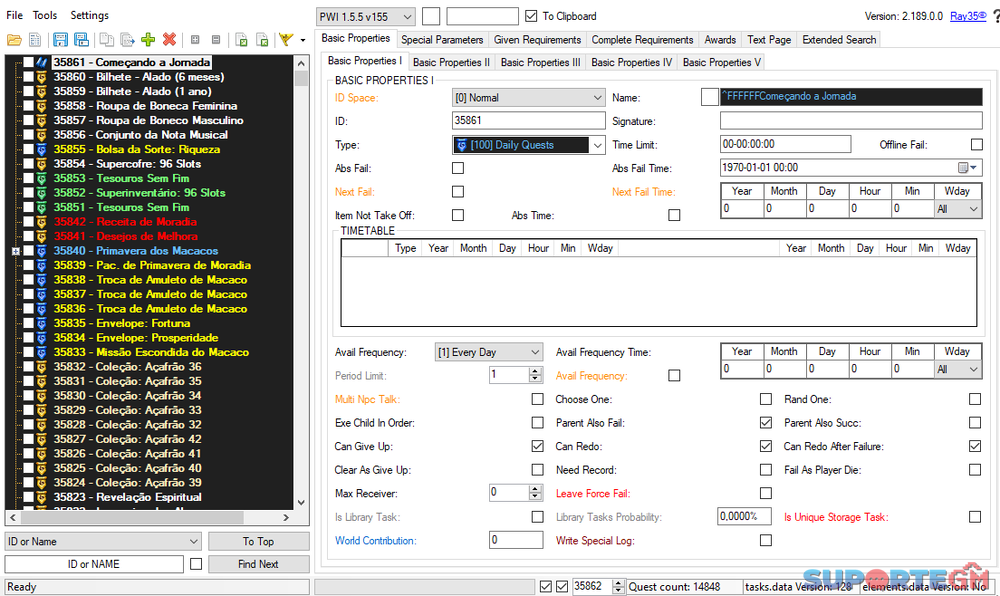
Task: Click the yellow filter funnel icon
Action: pos(286,40)
